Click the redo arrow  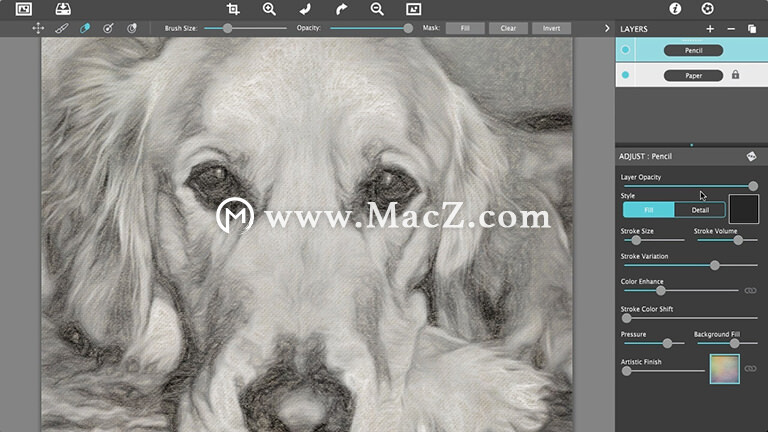coord(341,9)
